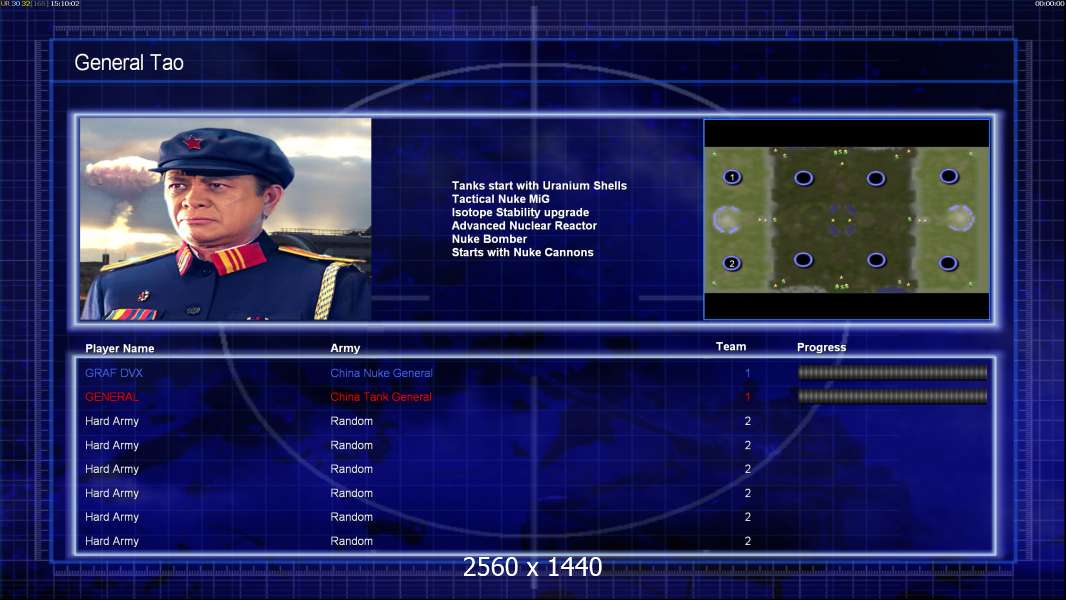
Task: Click the empty start marker right of marker 2
Action: (804, 260)
